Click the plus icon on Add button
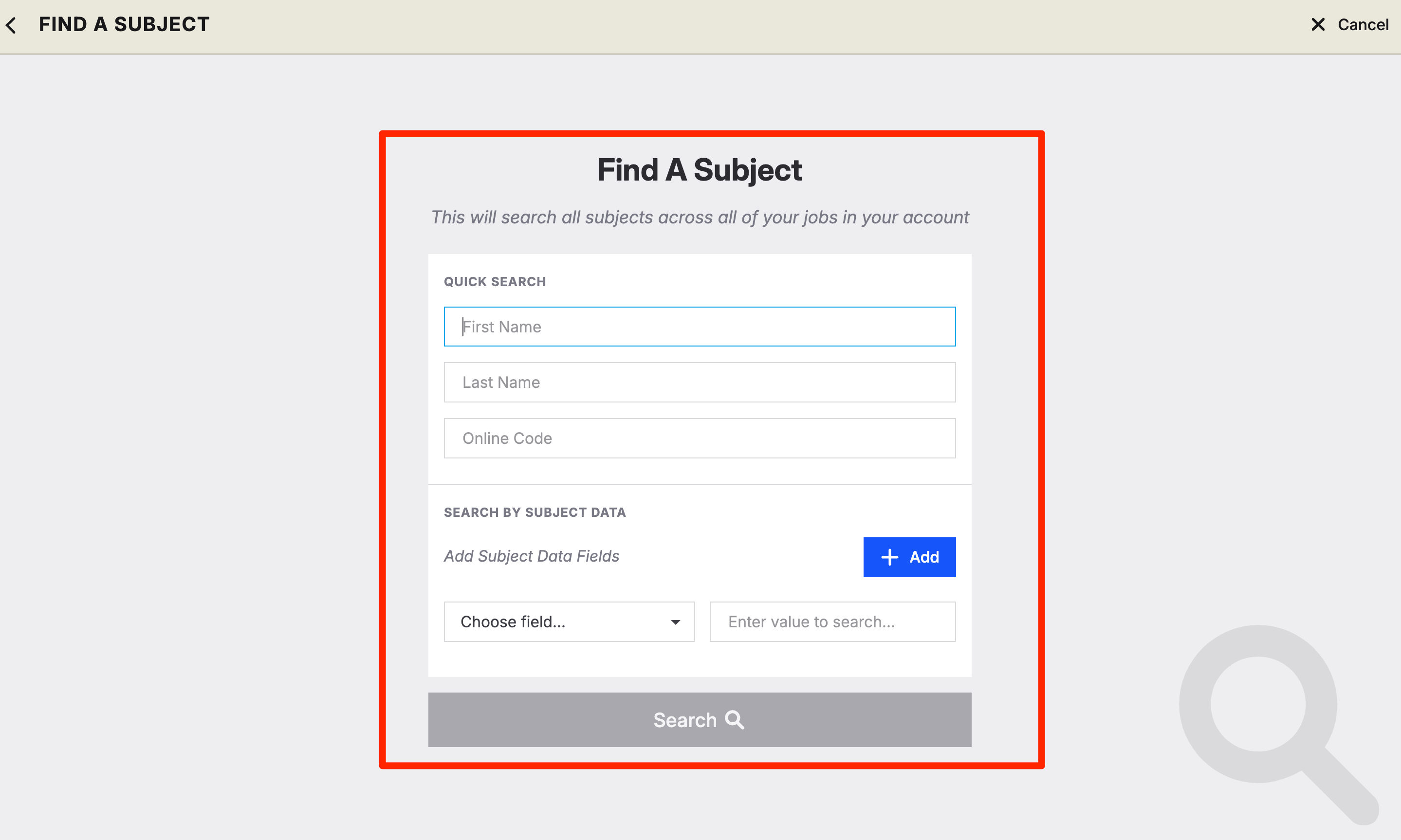This screenshot has height=840, width=1401. tap(889, 557)
